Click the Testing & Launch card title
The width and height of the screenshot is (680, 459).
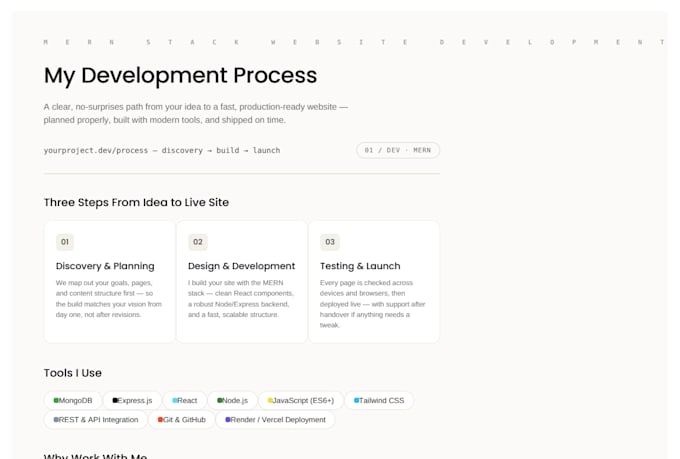[360, 266]
